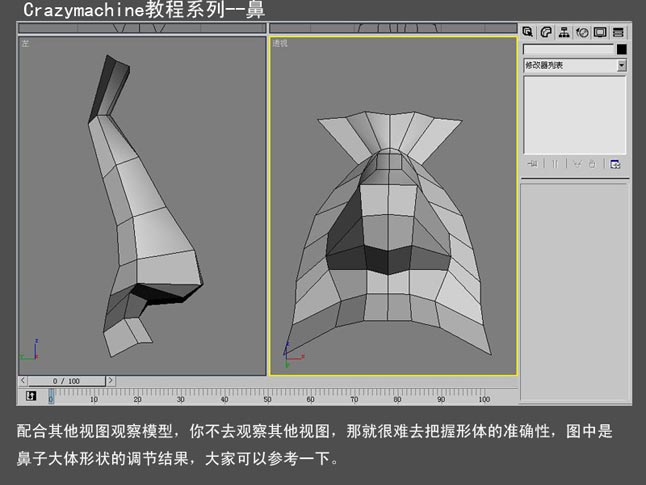Click the left viewport label 左
The height and width of the screenshot is (485, 646).
coord(25,43)
